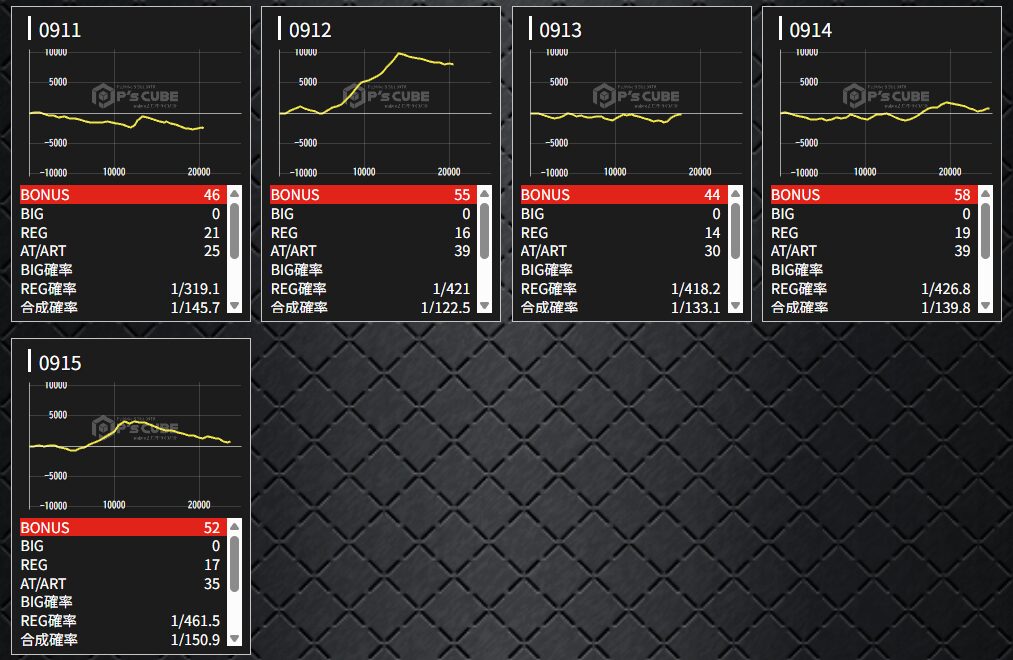The width and height of the screenshot is (1013, 660).
Task: Click REG確率 value 1/418.2
Action: click(x=695, y=289)
